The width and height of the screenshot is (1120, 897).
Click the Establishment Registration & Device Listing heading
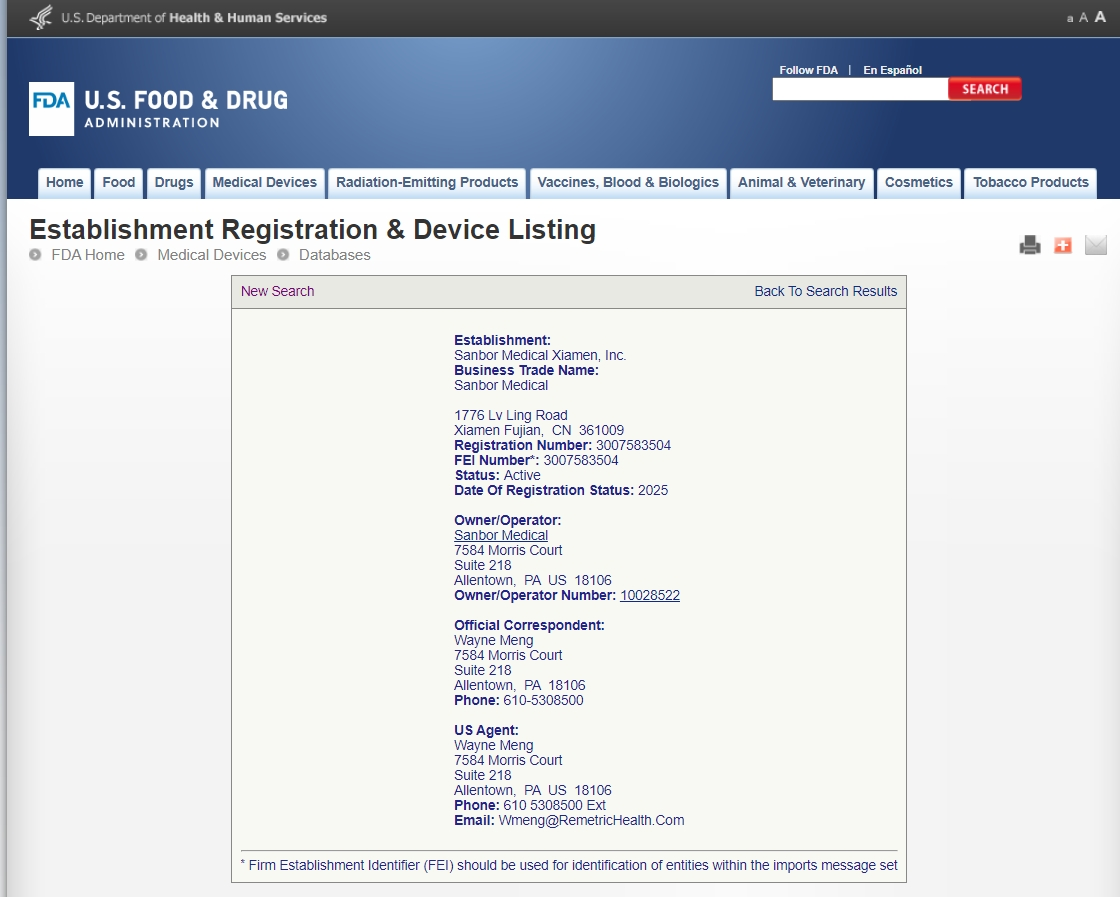click(x=313, y=229)
